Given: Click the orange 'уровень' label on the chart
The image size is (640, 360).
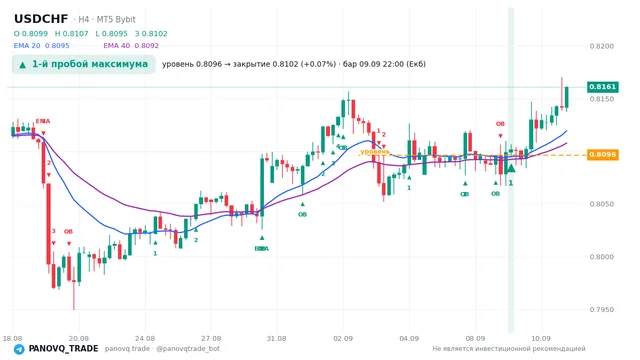Looking at the screenshot, I should pos(375,151).
